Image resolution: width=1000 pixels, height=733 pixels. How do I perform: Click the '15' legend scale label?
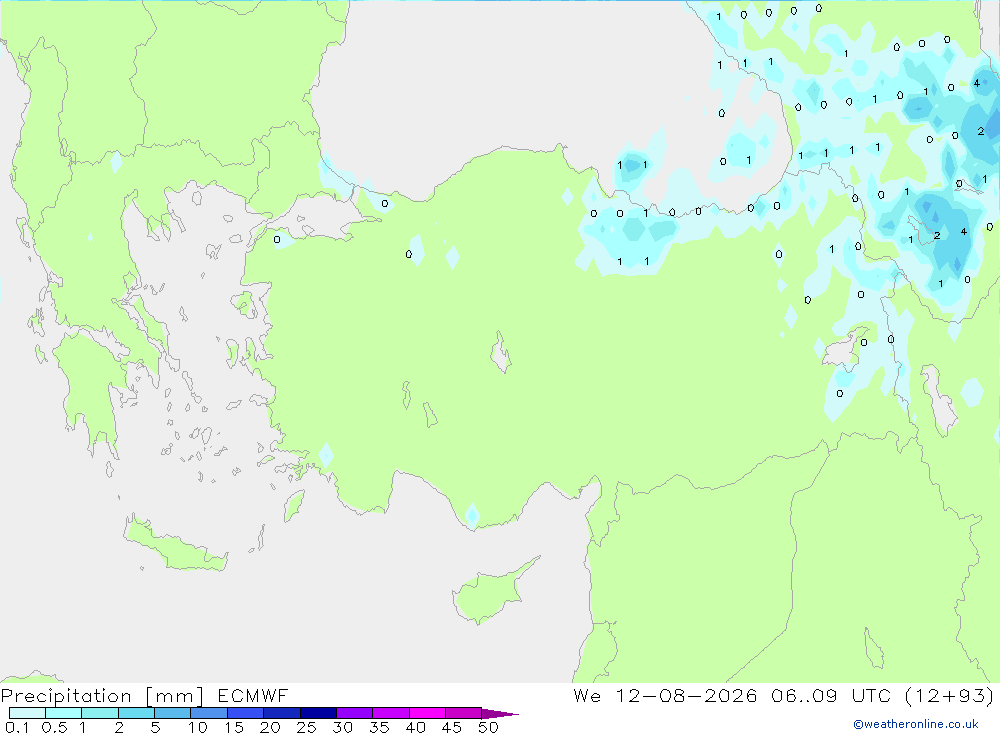234,727
